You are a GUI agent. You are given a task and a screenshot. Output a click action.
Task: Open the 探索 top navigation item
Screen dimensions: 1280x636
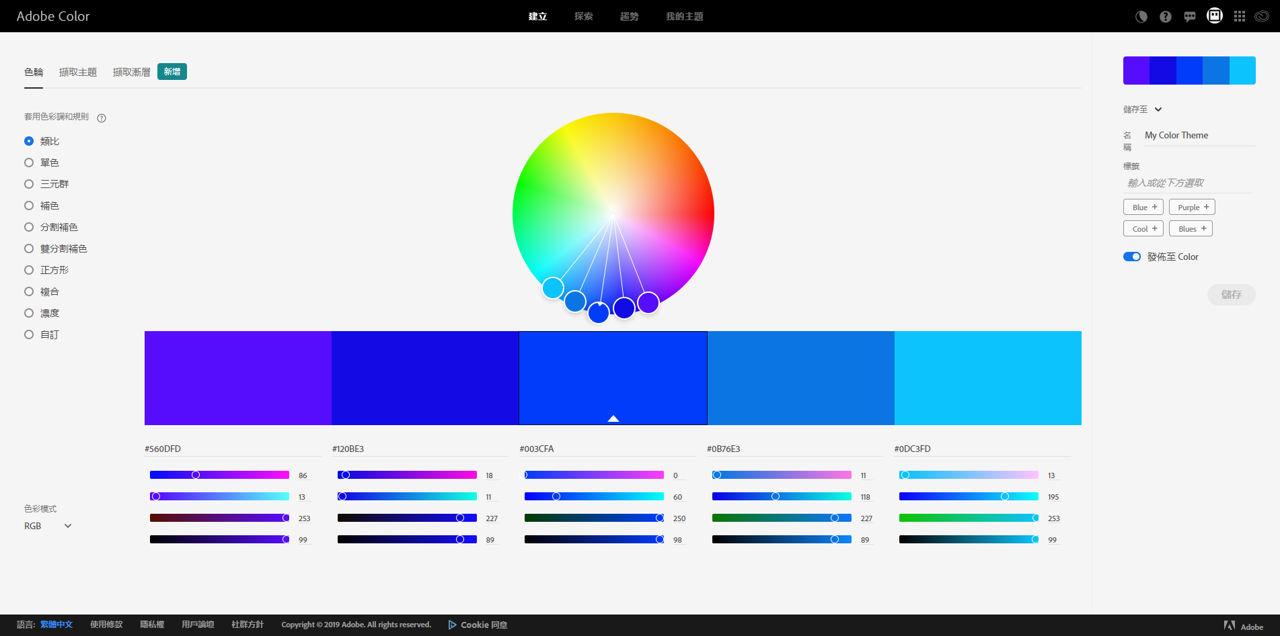point(584,16)
